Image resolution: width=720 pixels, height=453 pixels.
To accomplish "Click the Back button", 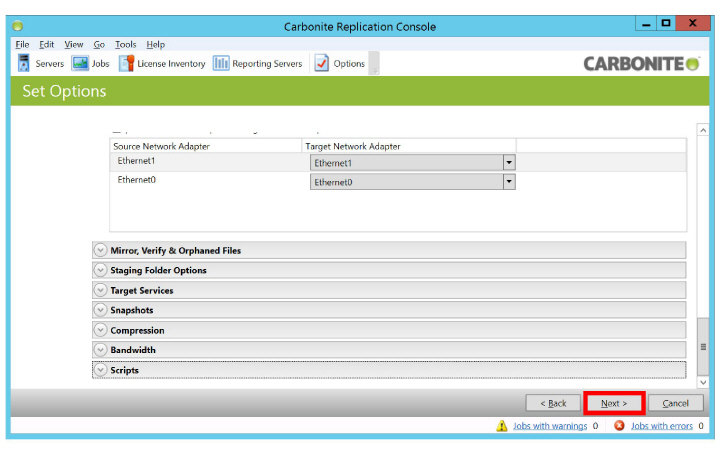I will pos(553,403).
